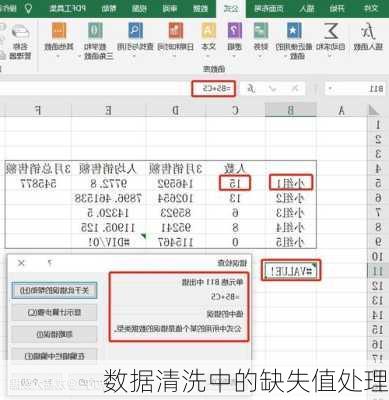Select row header 11
This screenshot has height=400, width=389.
click(x=378, y=271)
